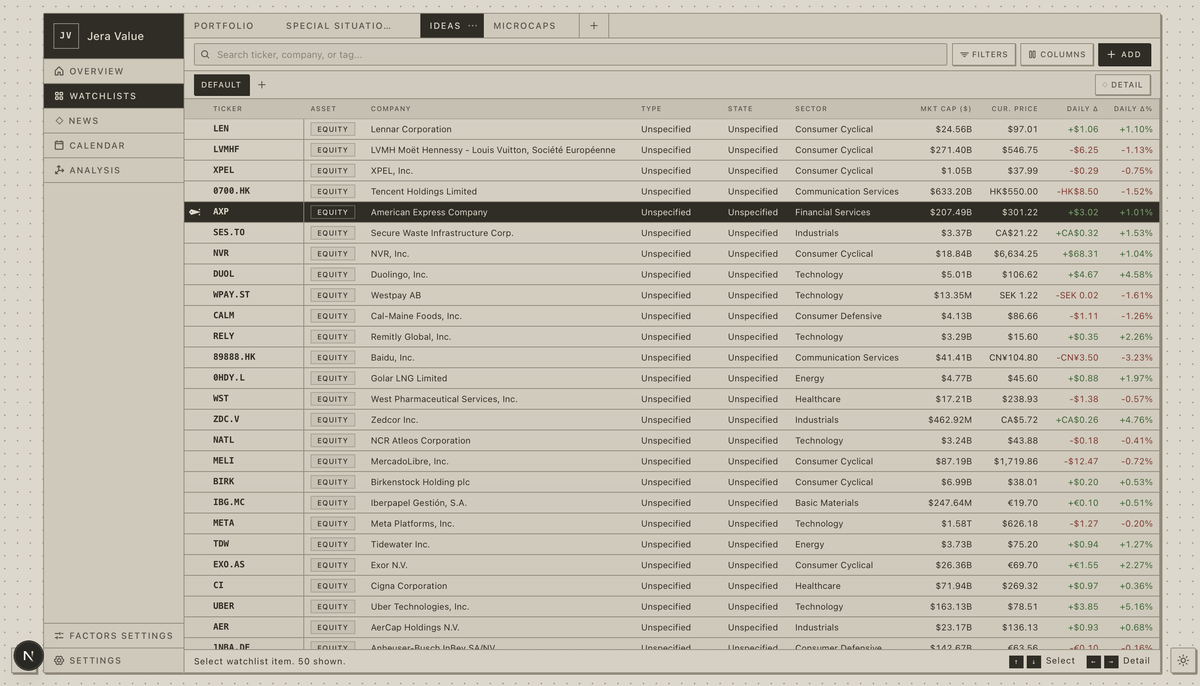
Task: Click Cal-Maine Foods, Inc.
Action: [x=416, y=316]
